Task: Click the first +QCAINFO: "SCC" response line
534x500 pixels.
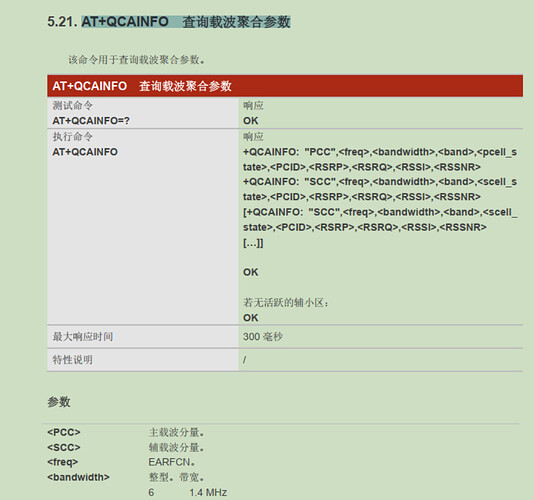Action: pyautogui.click(x=380, y=189)
